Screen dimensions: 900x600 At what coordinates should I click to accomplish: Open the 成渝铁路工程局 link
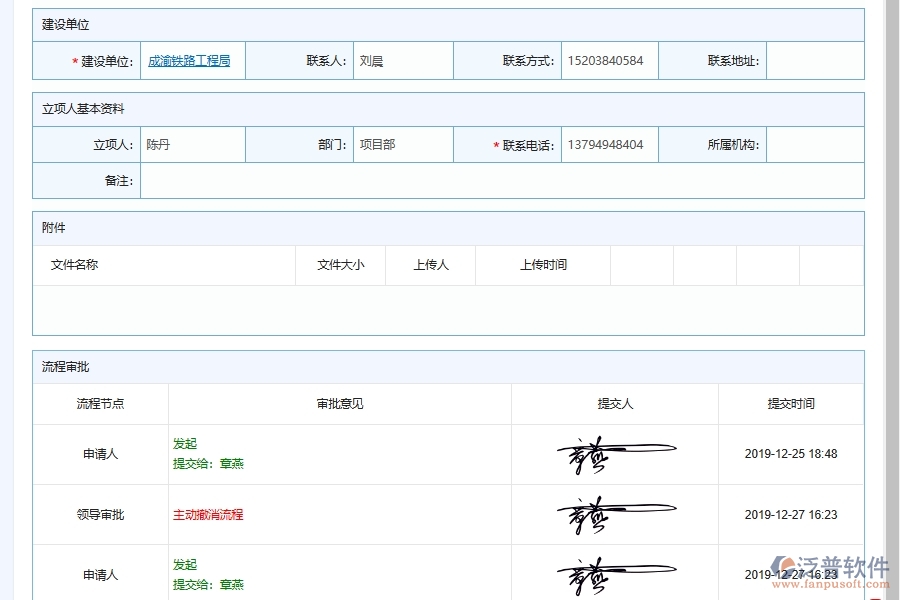point(189,61)
